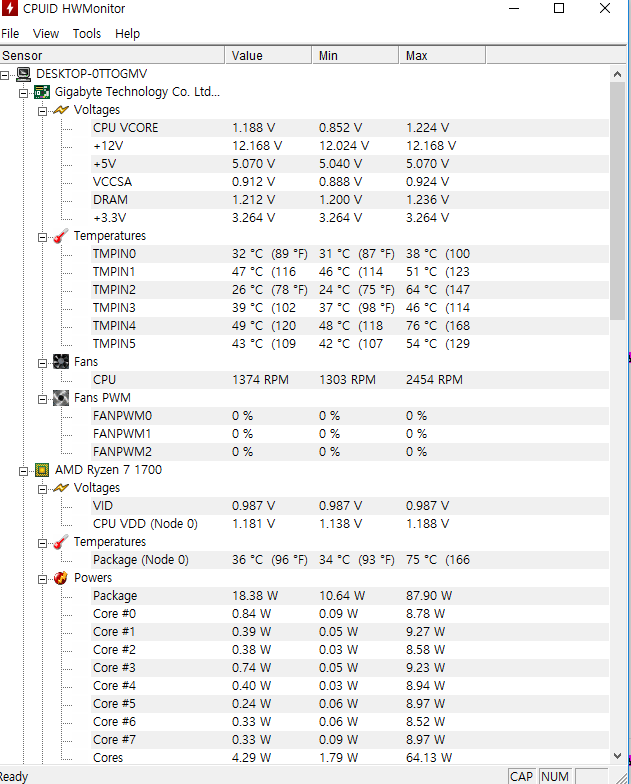Collapse the Gigabyte Technology tree node
Screen dimensions: 631x784
(x=24, y=93)
